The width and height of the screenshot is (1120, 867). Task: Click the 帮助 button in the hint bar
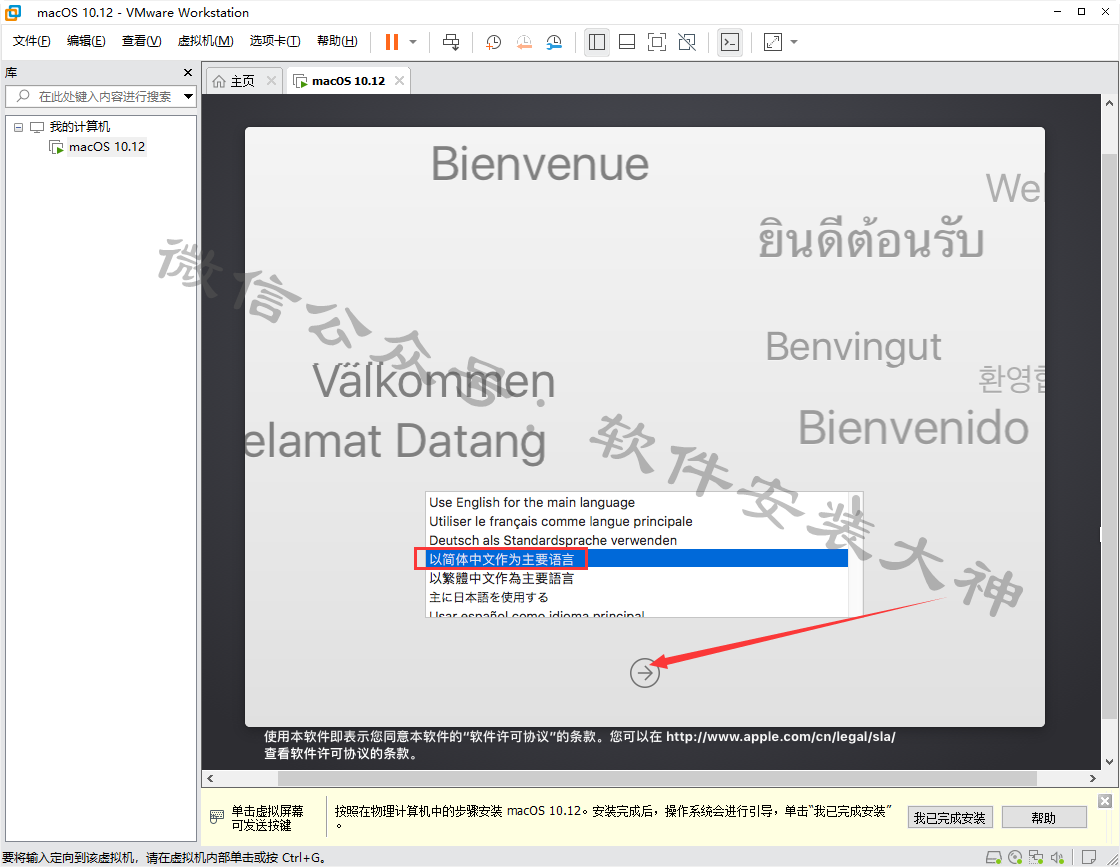coord(1044,817)
